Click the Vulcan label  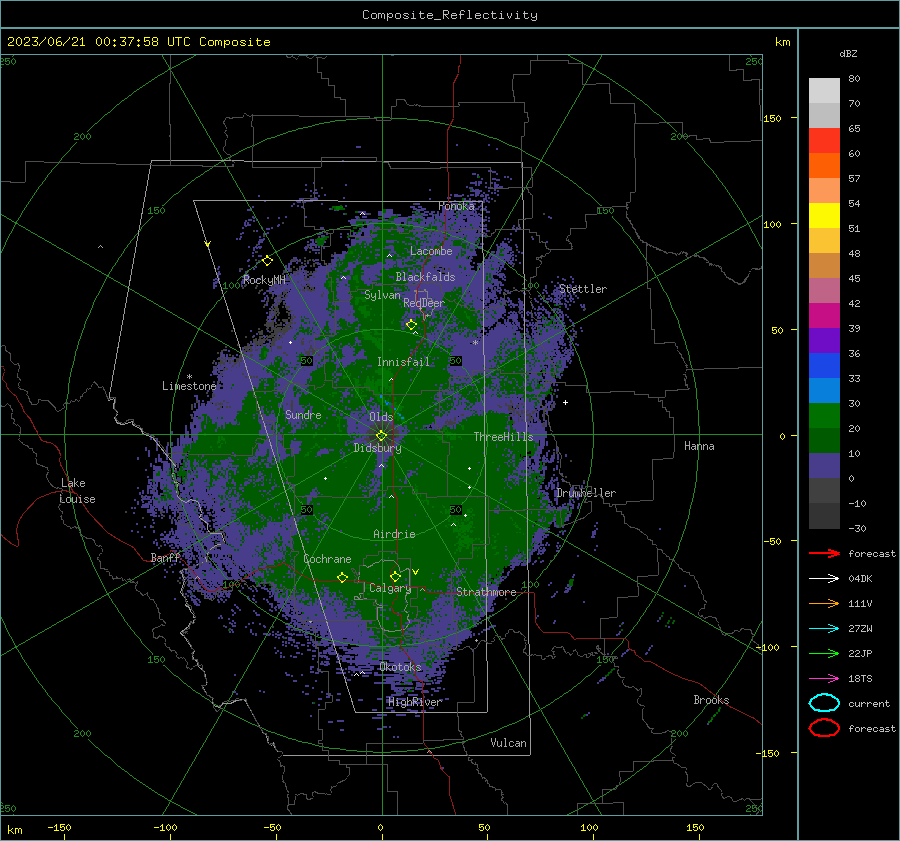pyautogui.click(x=509, y=743)
